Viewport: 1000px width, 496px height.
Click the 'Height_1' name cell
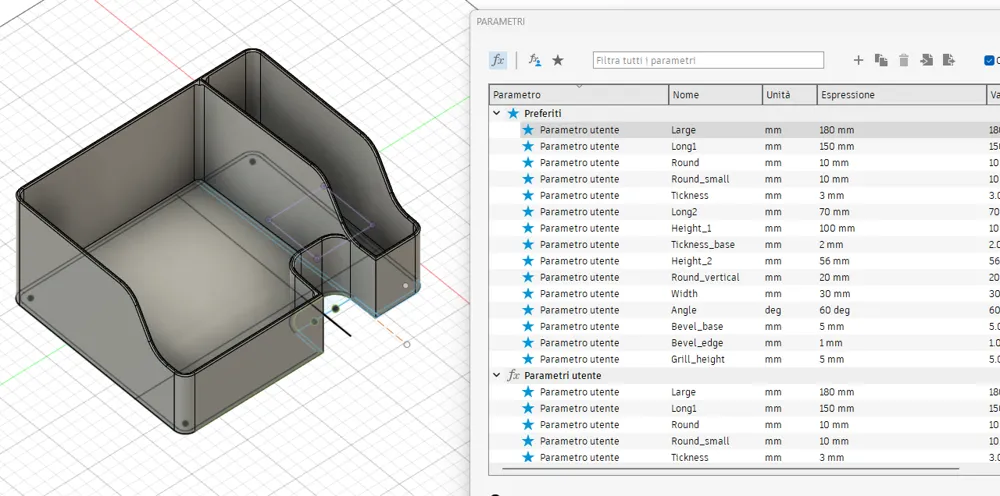pos(691,228)
